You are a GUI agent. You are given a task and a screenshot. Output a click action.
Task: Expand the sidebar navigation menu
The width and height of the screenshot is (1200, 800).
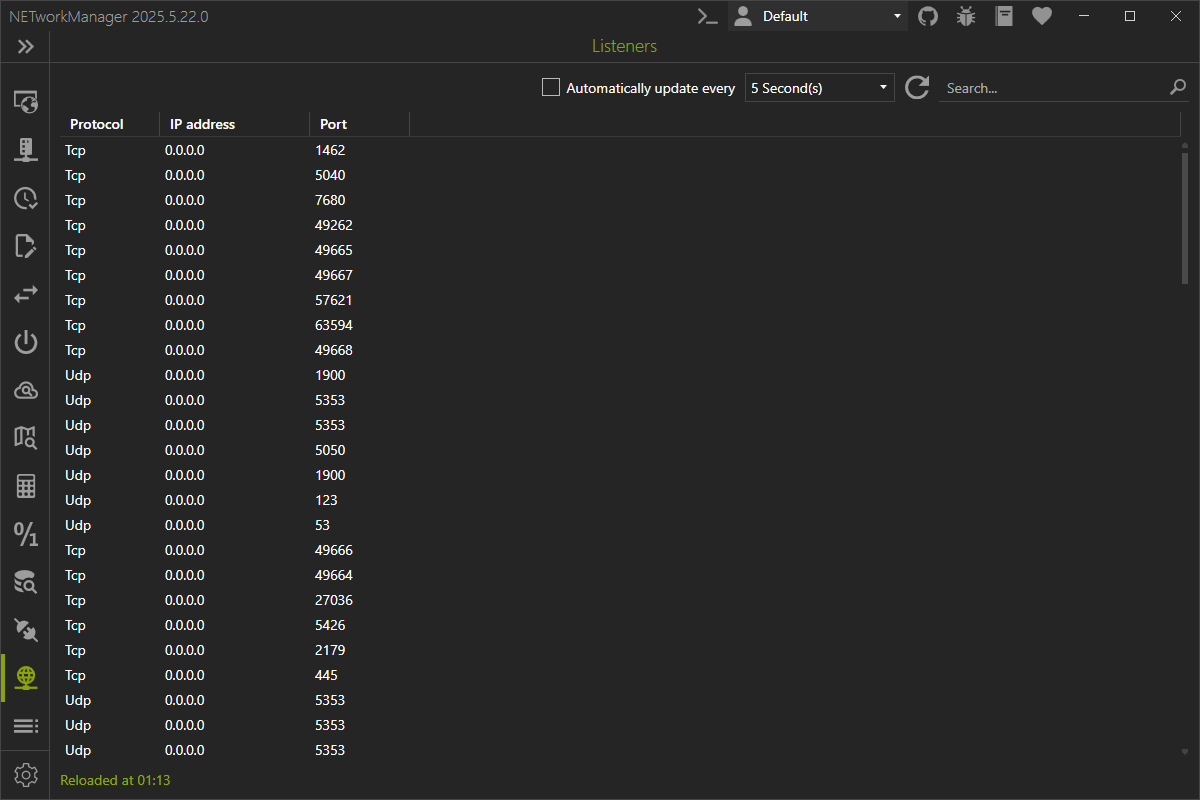[25, 47]
